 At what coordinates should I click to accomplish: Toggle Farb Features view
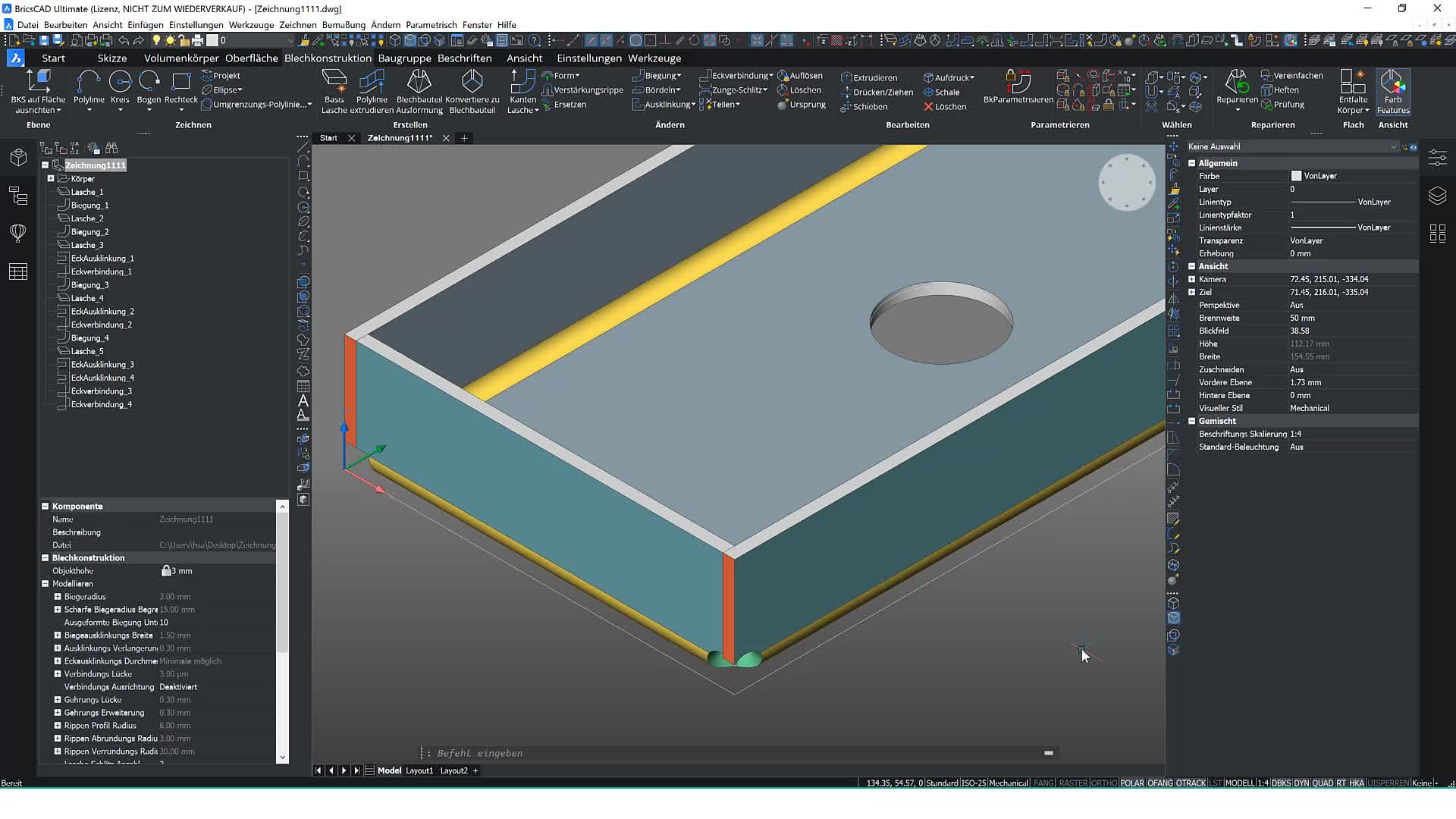click(x=1393, y=91)
